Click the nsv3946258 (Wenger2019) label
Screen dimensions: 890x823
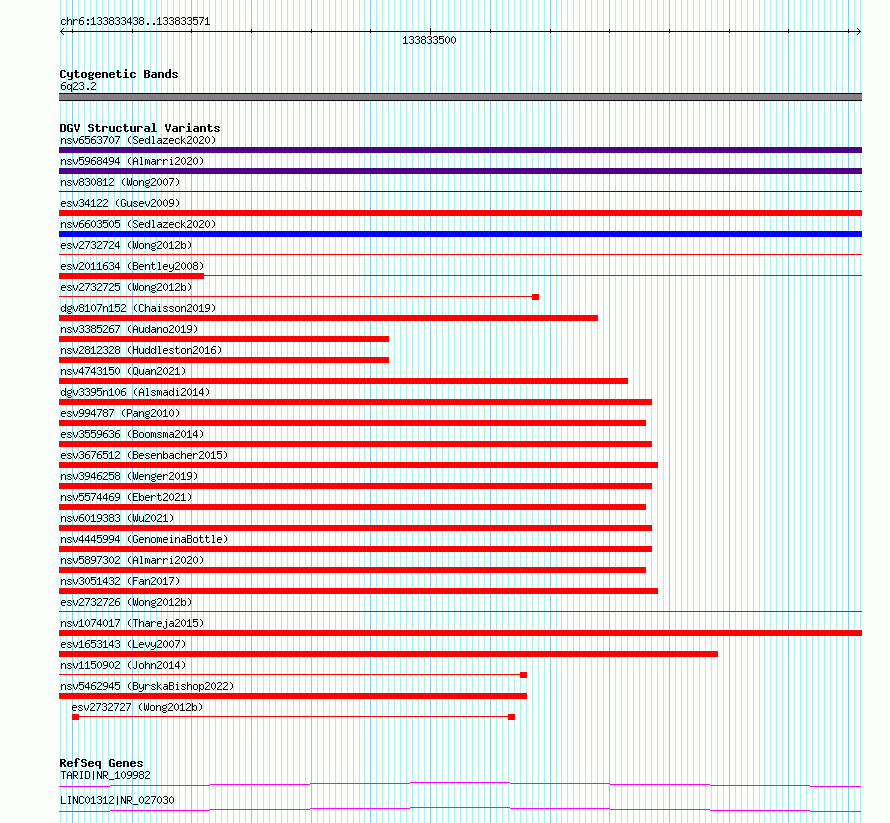[x=129, y=476]
